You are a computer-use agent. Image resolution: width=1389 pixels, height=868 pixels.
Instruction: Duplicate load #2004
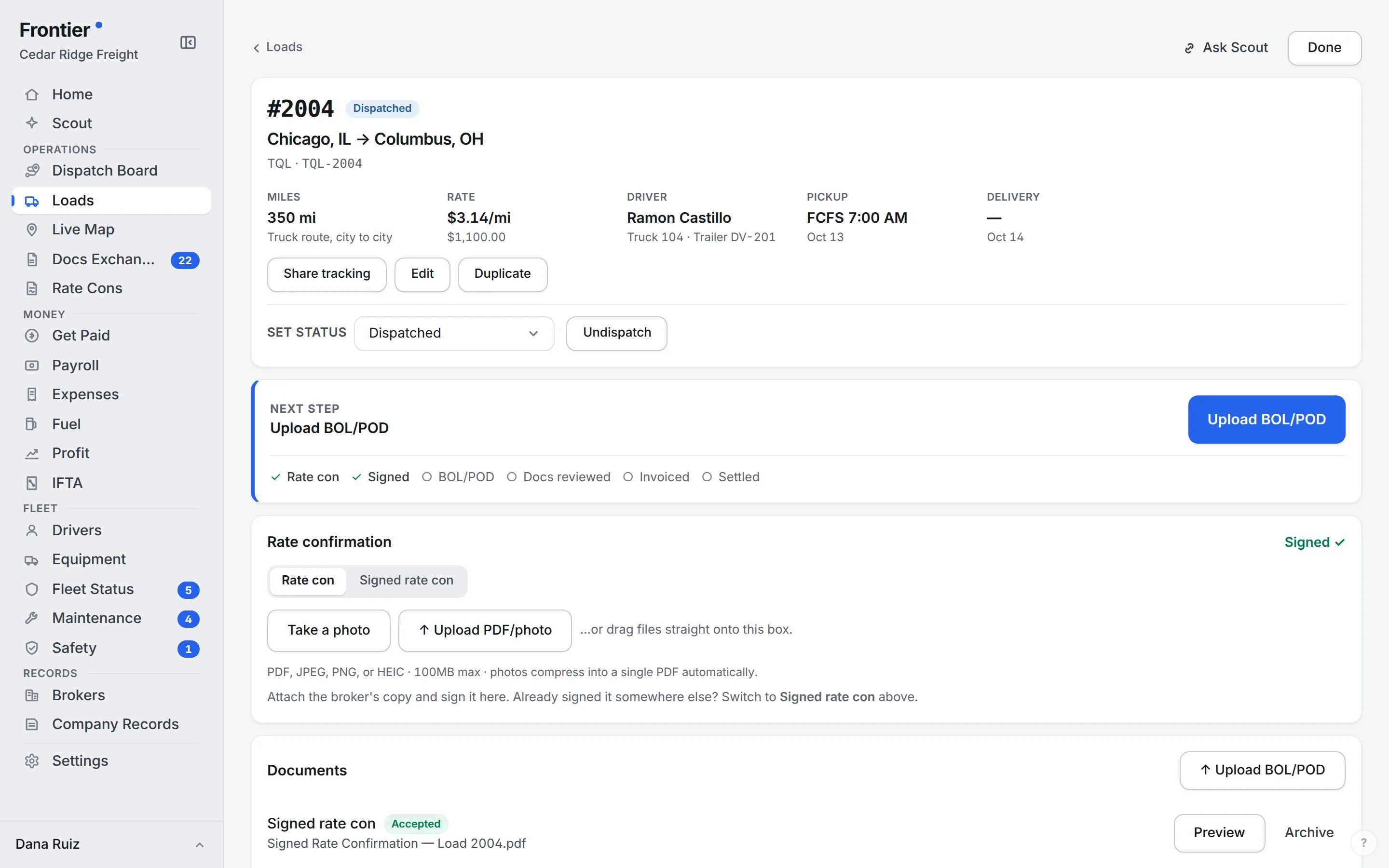[x=502, y=274]
